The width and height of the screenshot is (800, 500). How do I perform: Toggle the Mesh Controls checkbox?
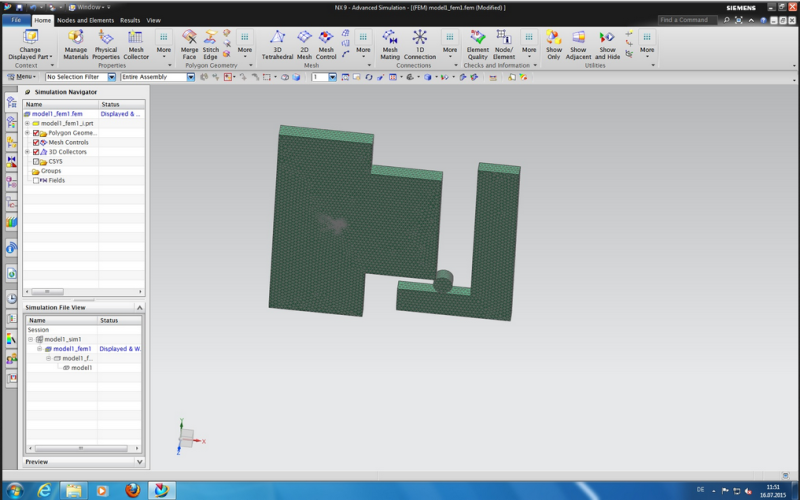36,142
